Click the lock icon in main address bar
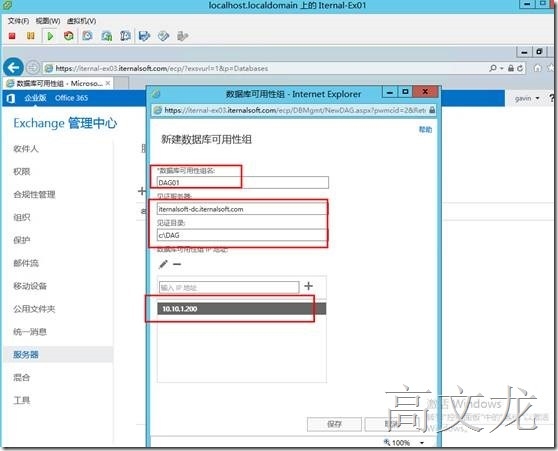This screenshot has width=558, height=451. click(511, 68)
